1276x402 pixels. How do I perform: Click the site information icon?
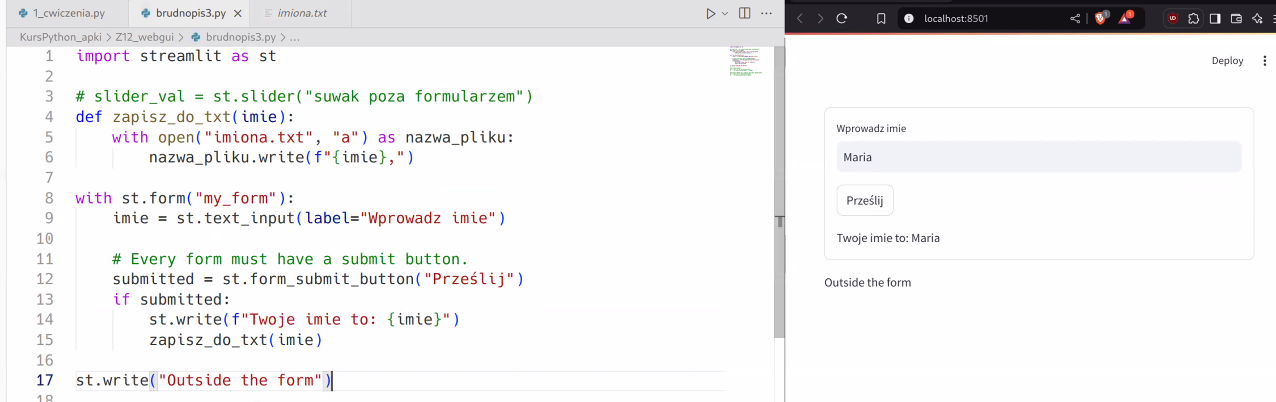pos(909,18)
